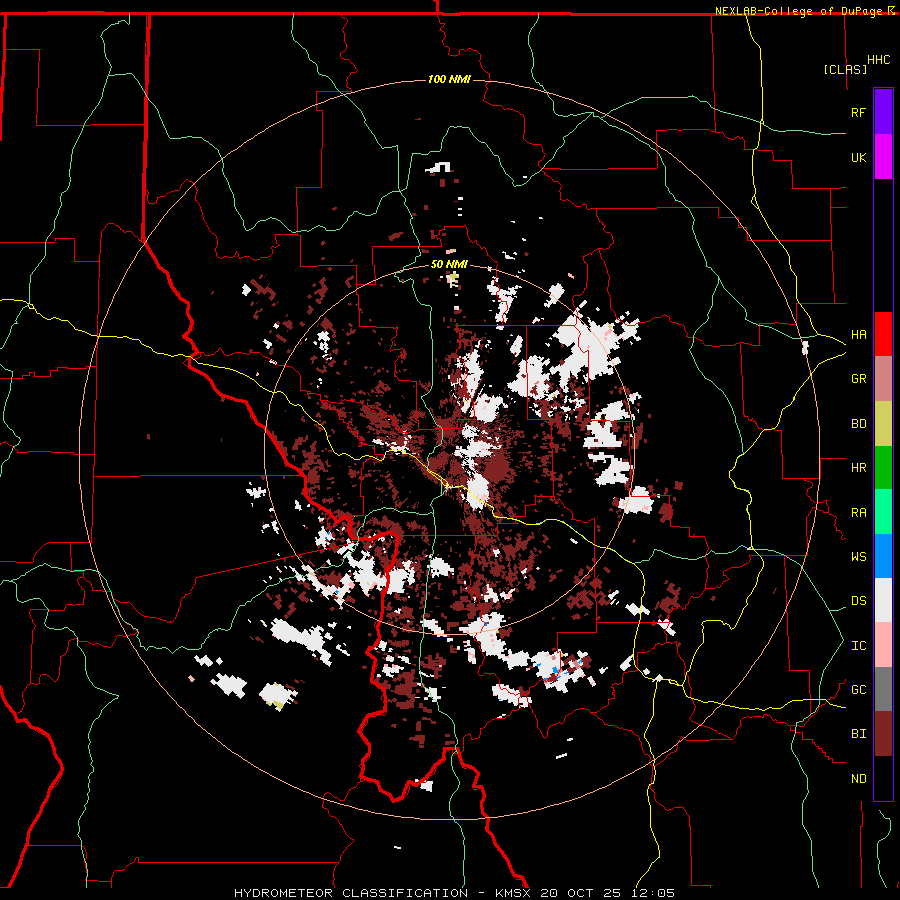Click the HYDROMETEOR CLASSIFICATION title text

coord(351,893)
